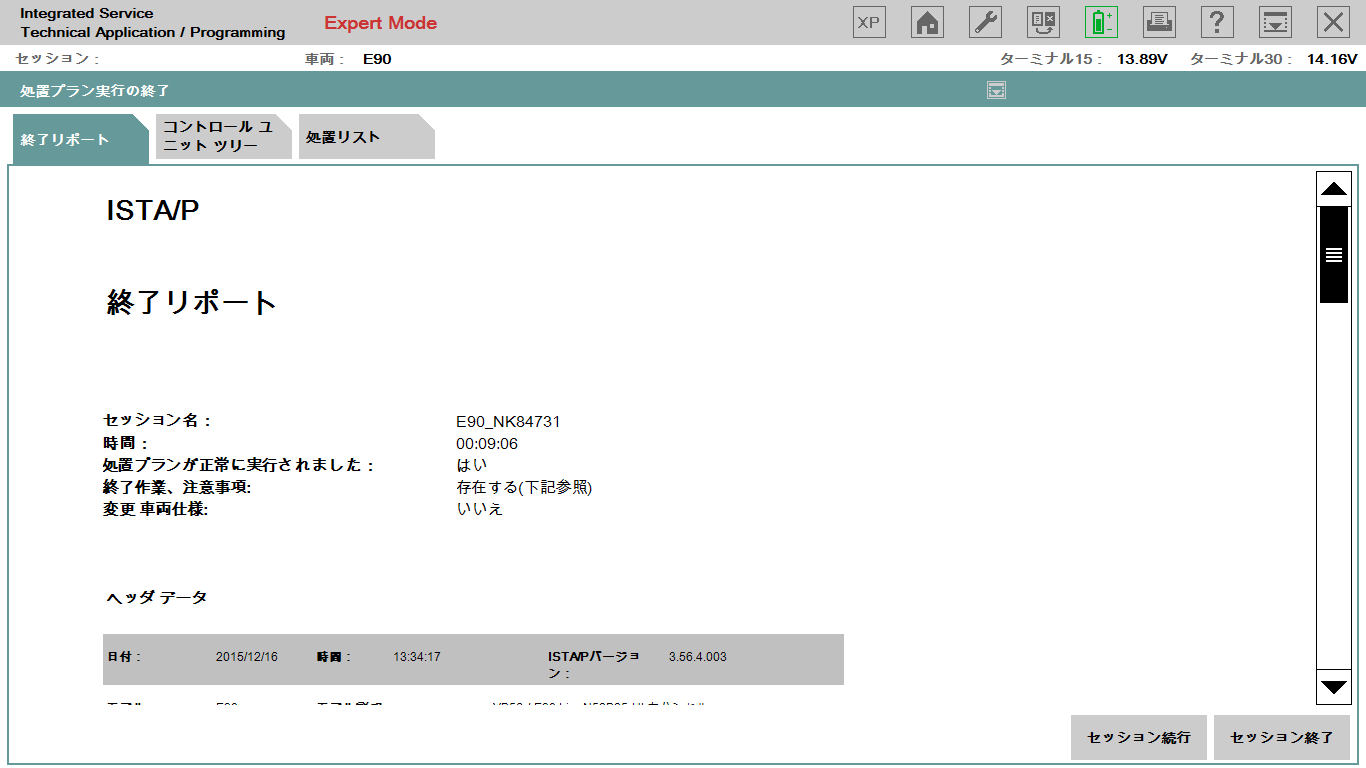Image resolution: width=1366 pixels, height=768 pixels.
Task: Click the session name E90_NK84731
Action: 508,422
